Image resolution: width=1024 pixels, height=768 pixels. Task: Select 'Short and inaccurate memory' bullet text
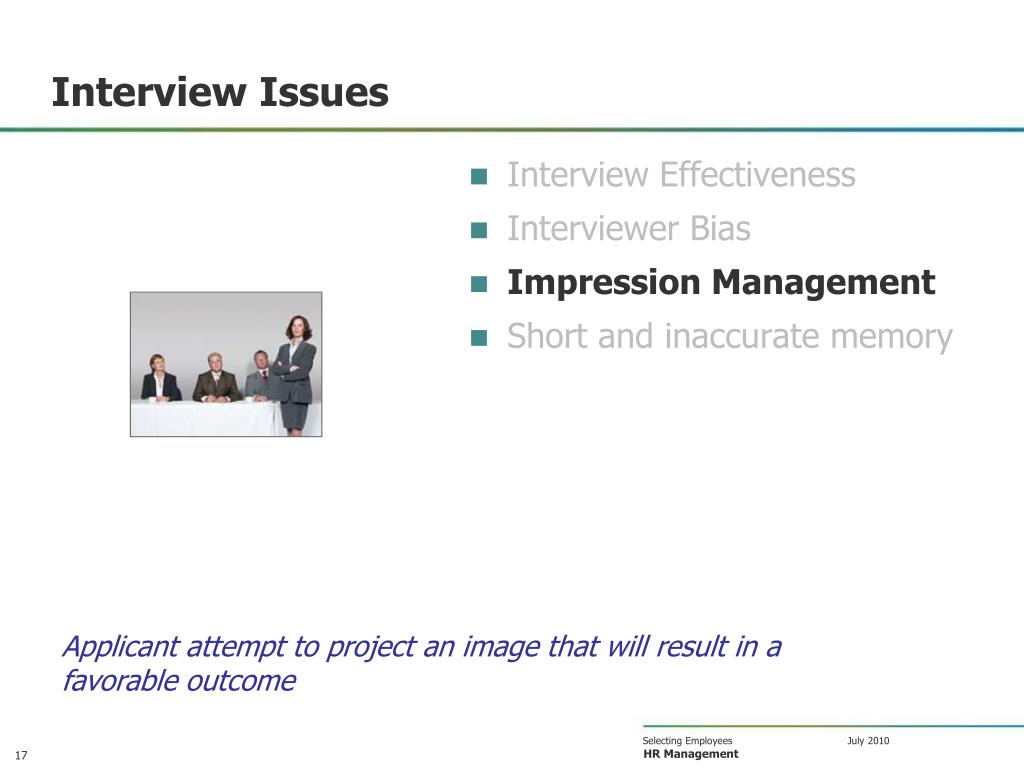[x=730, y=337]
